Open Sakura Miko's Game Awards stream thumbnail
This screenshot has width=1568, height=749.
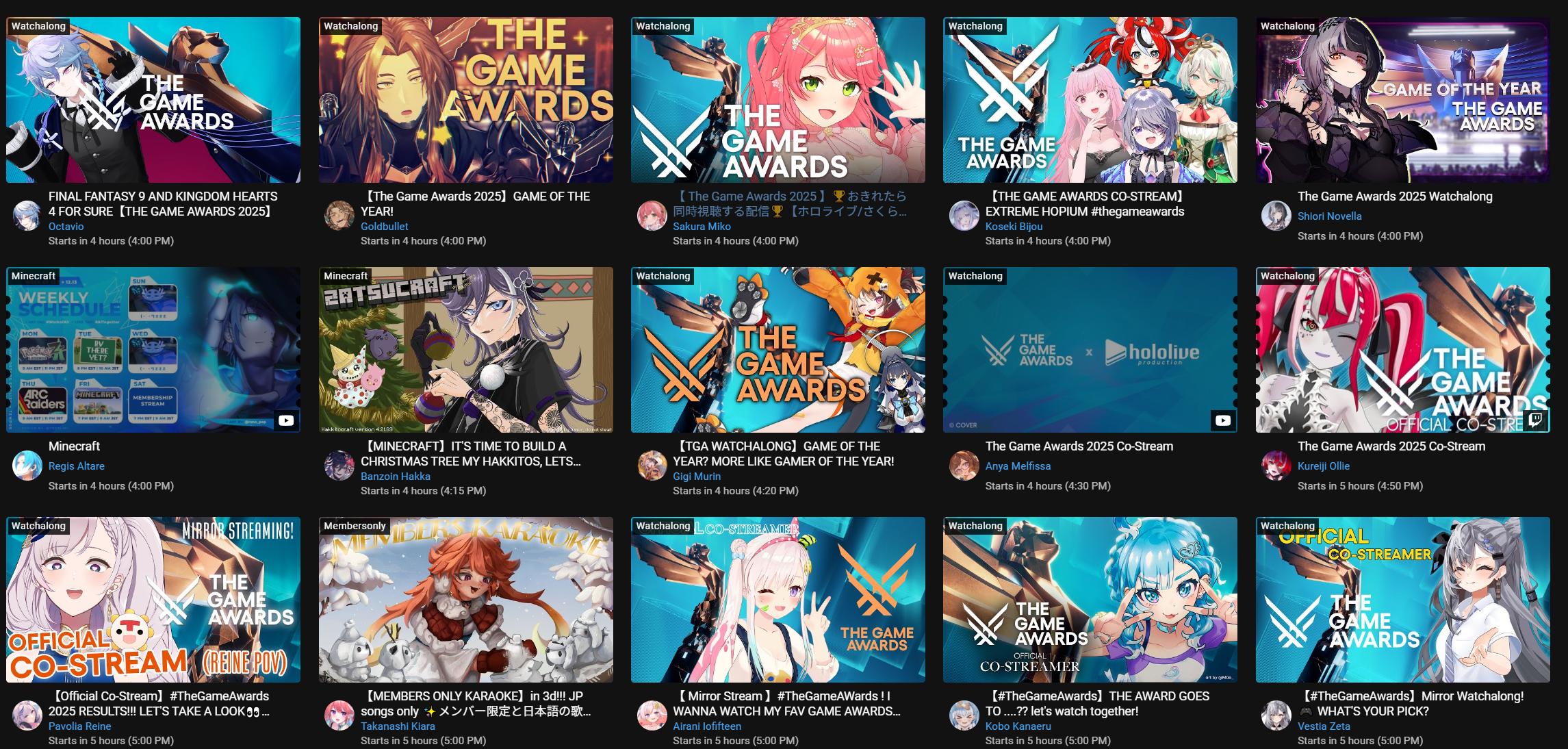click(778, 100)
